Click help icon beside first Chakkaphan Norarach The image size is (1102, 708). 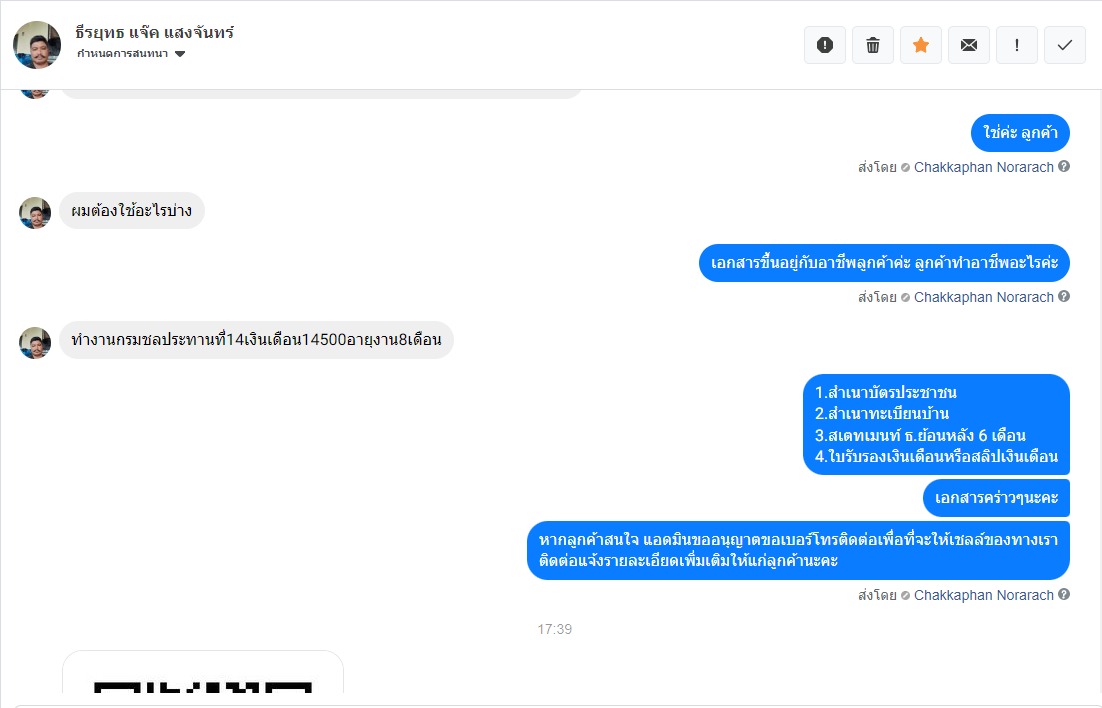(x=1064, y=167)
